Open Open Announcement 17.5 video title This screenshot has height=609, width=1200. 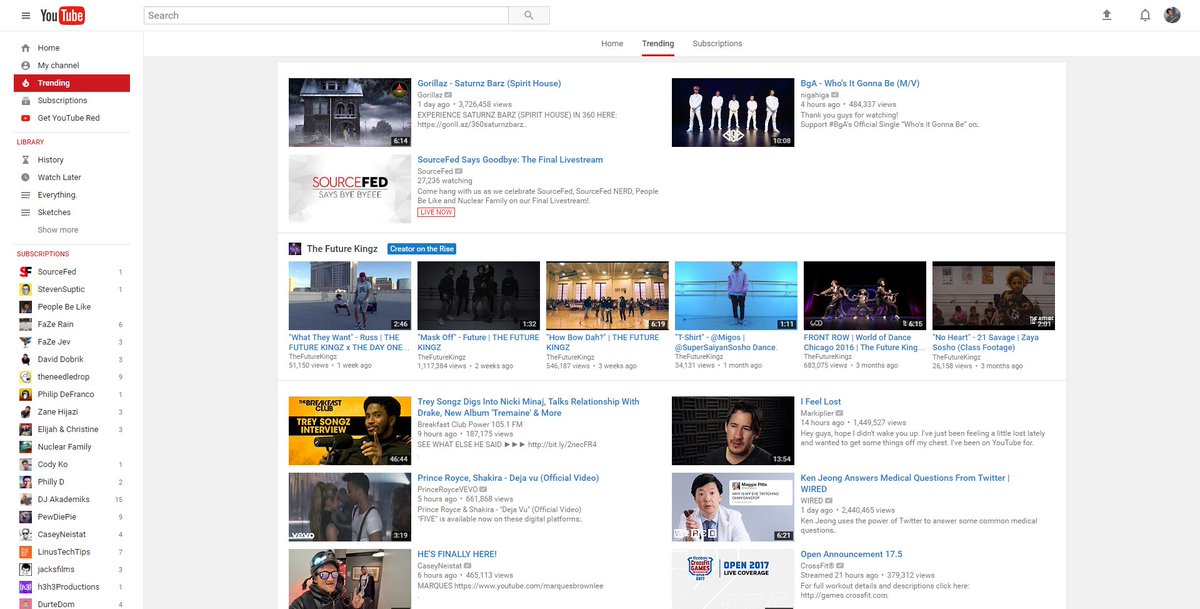tap(851, 554)
